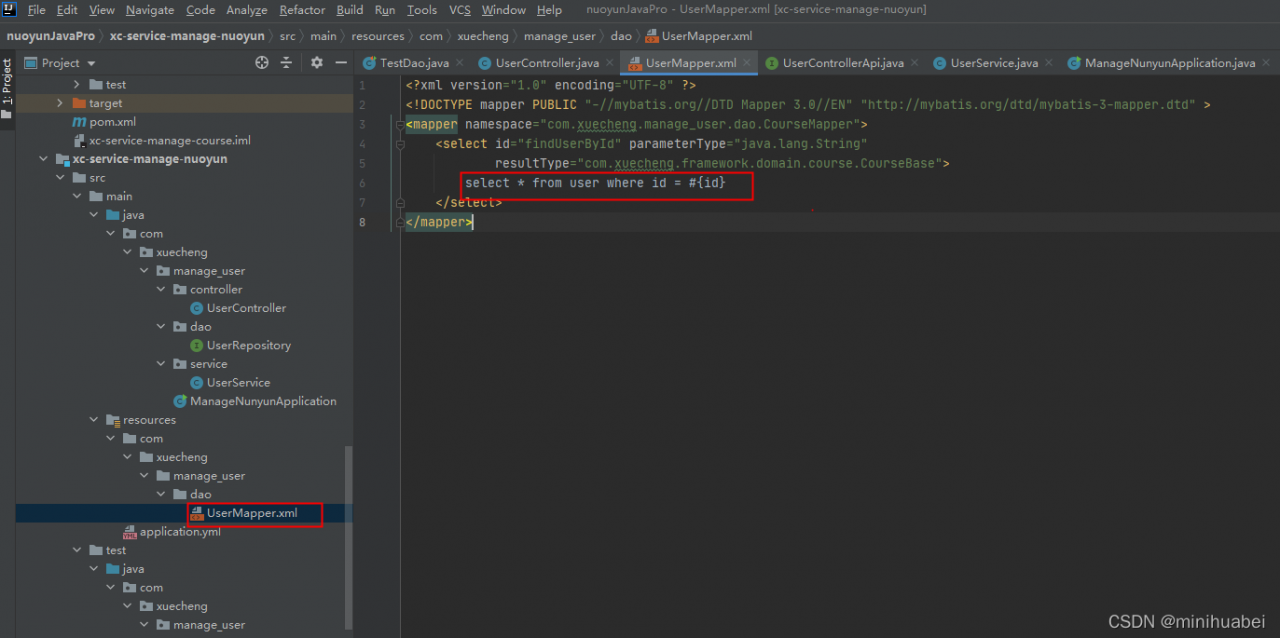Select application.yml in the project tree
Viewport: 1280px width, 638px height.
click(x=180, y=532)
